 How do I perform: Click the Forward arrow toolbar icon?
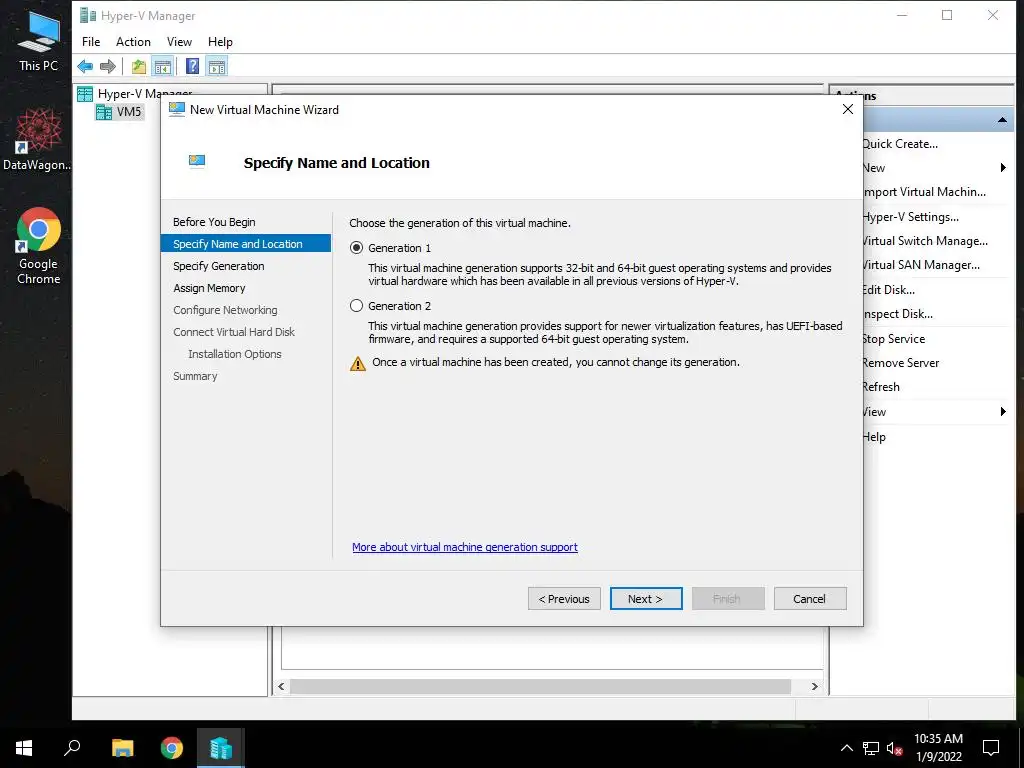click(x=108, y=66)
